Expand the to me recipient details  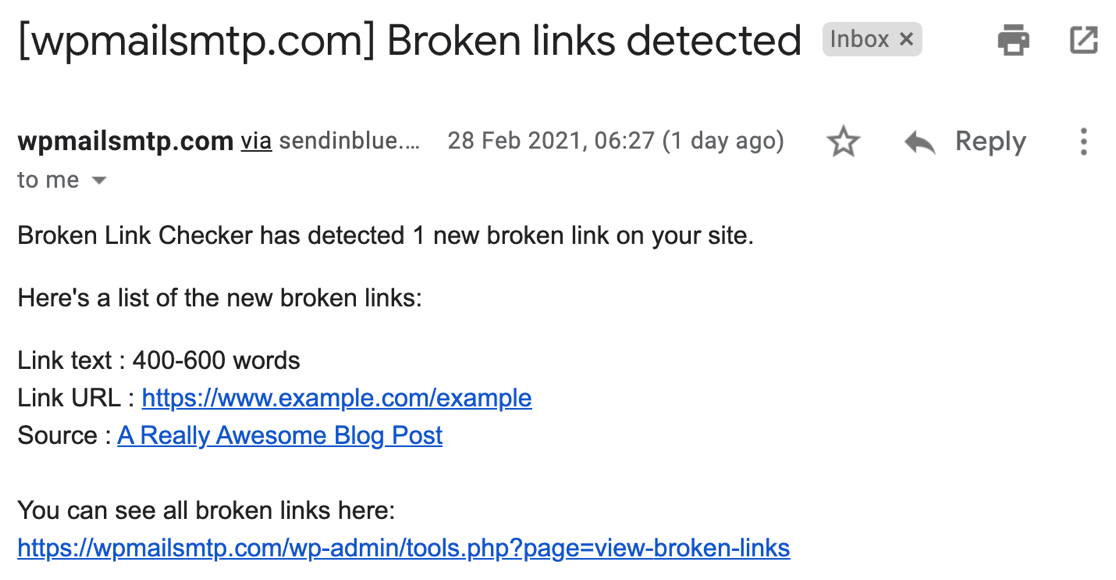(x=45, y=180)
